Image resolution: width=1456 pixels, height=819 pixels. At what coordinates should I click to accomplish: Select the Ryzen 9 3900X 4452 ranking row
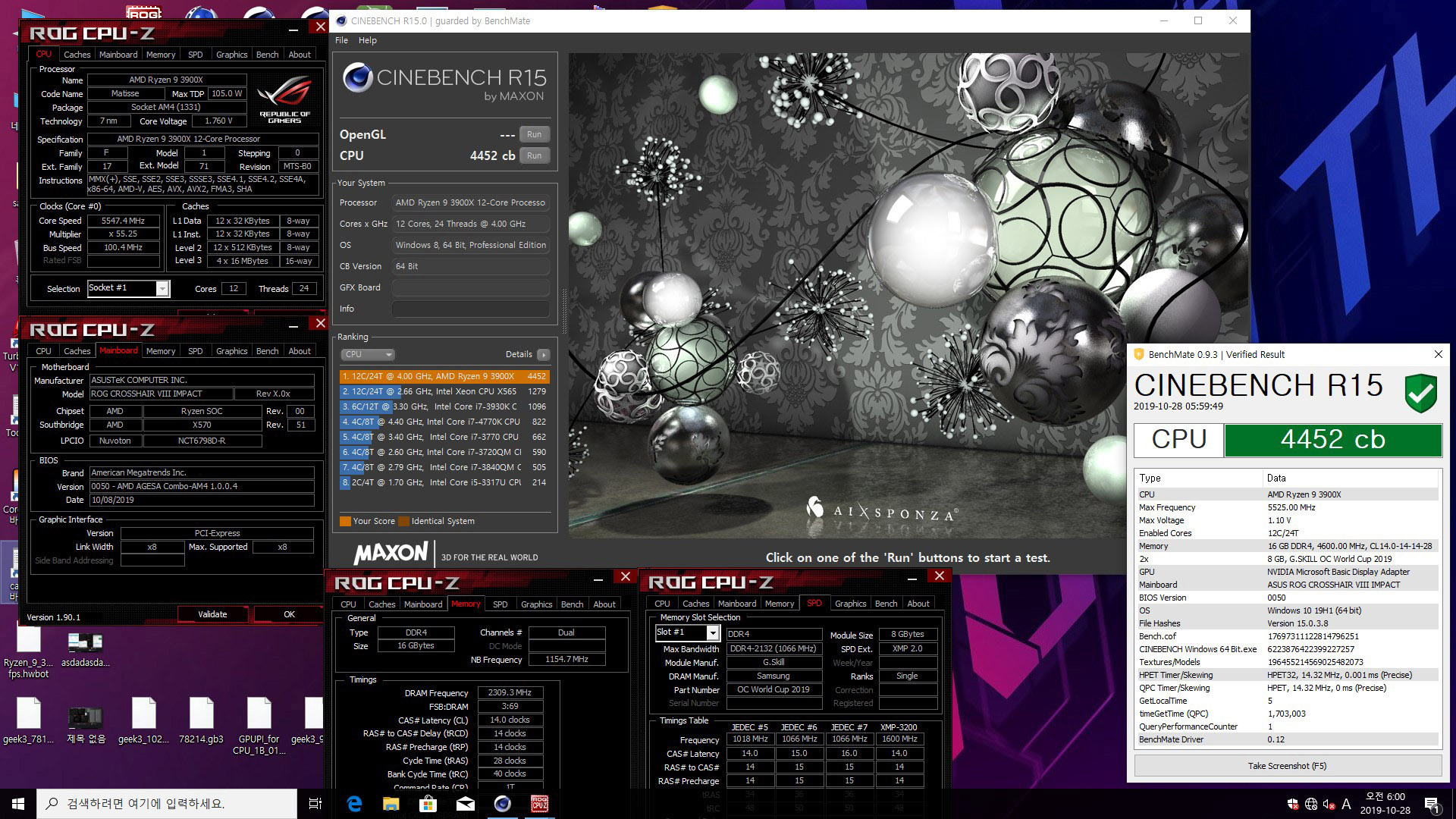coord(444,376)
